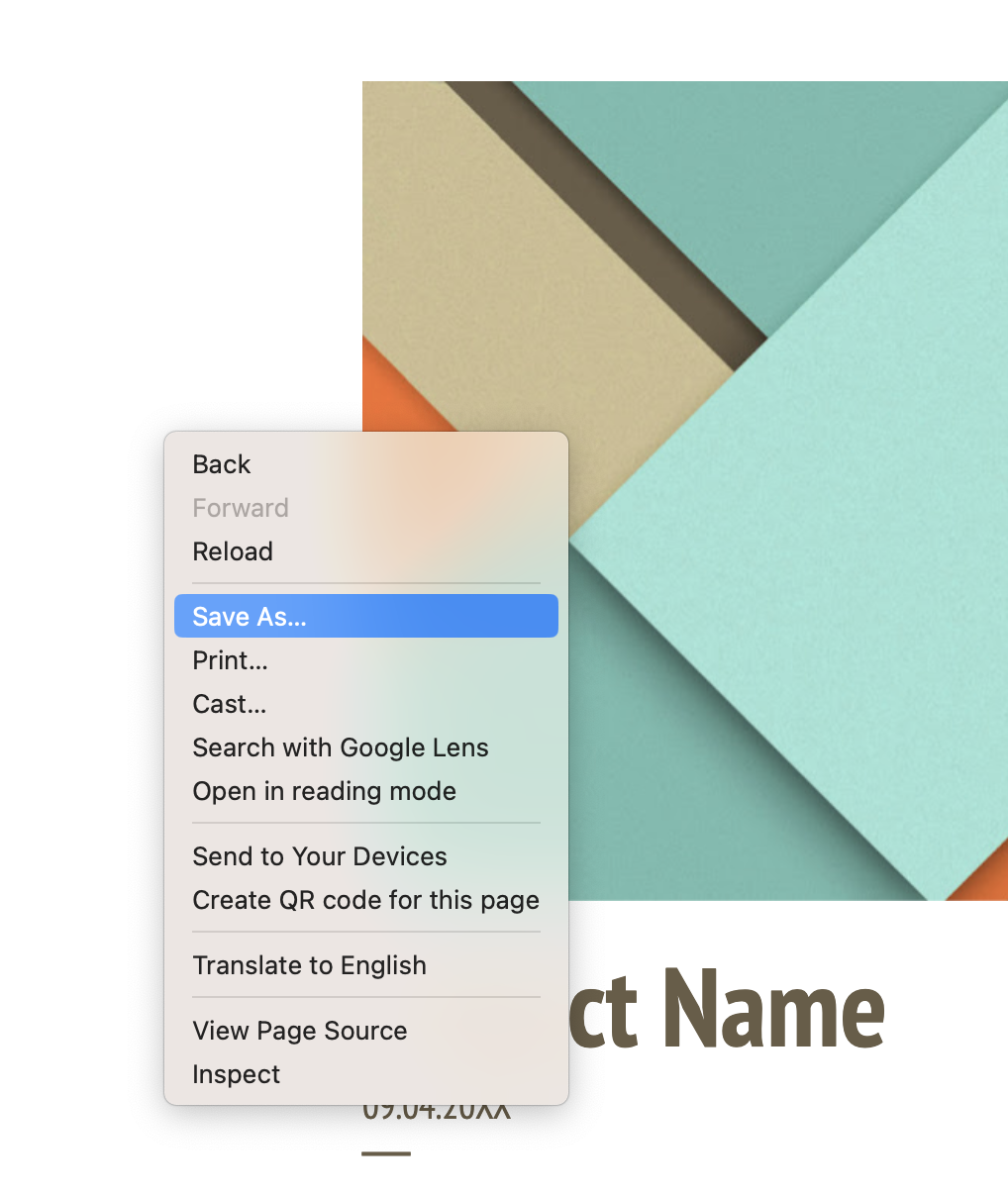Viewport: 1008px width, 1196px height.
Task: Click Back in the context menu
Action: (221, 463)
